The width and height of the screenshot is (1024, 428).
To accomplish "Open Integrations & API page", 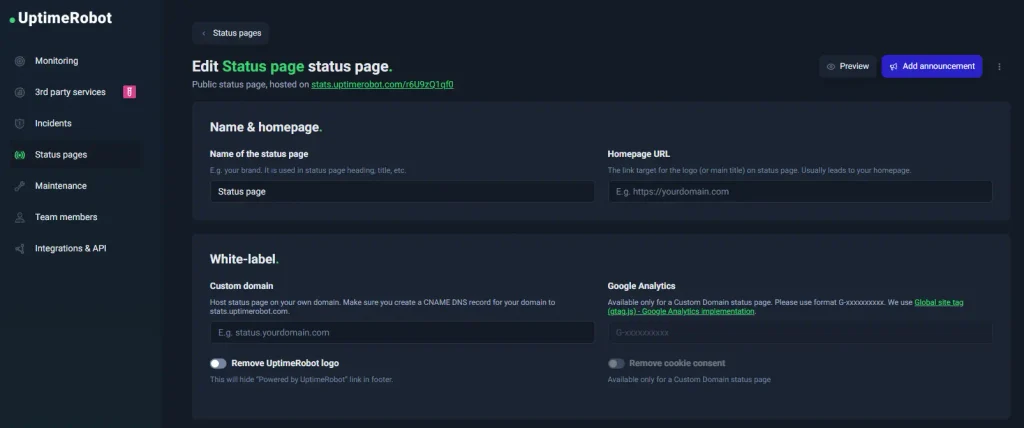I will (74, 249).
